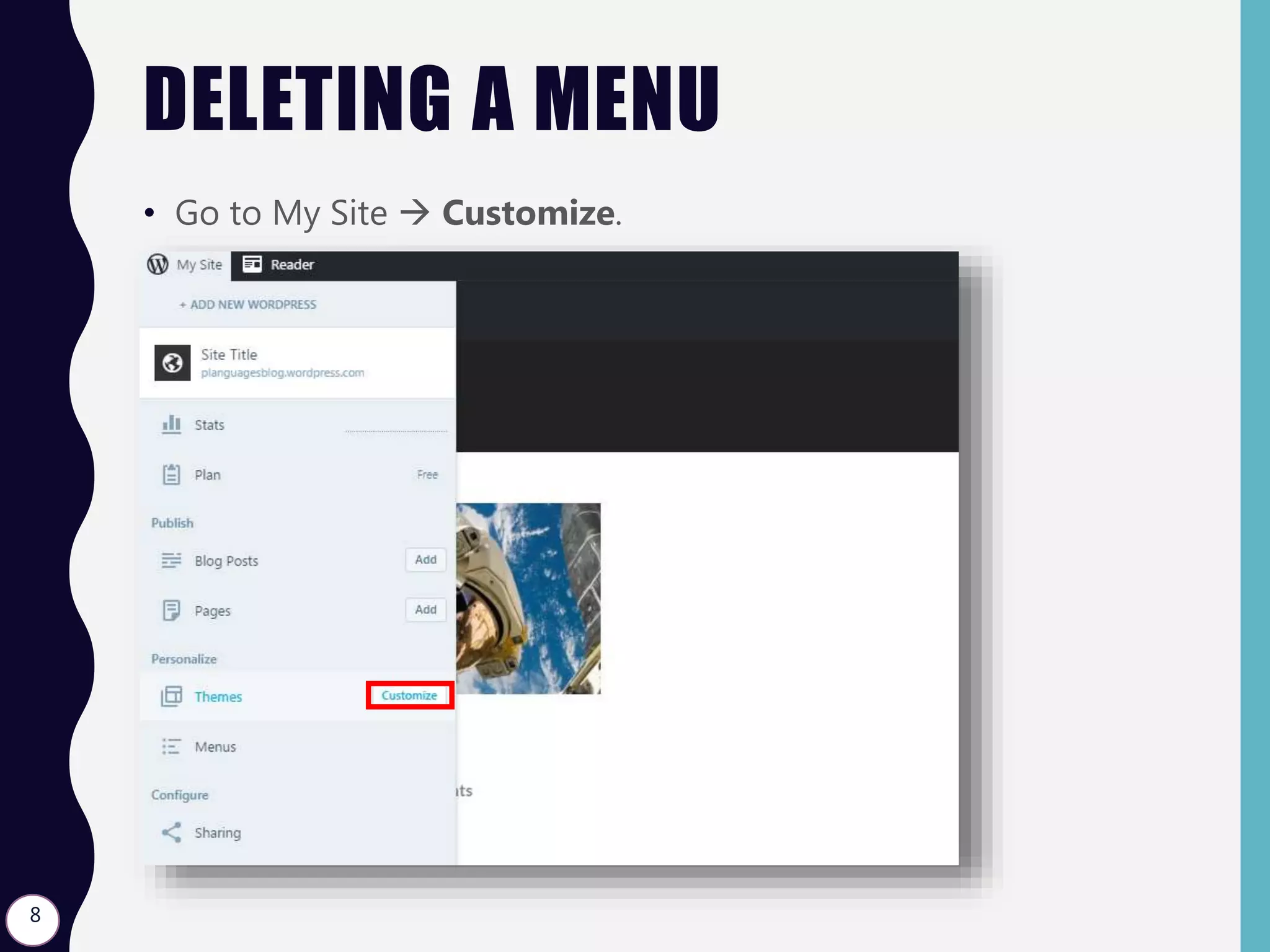Open the Pages menu item

(x=212, y=611)
